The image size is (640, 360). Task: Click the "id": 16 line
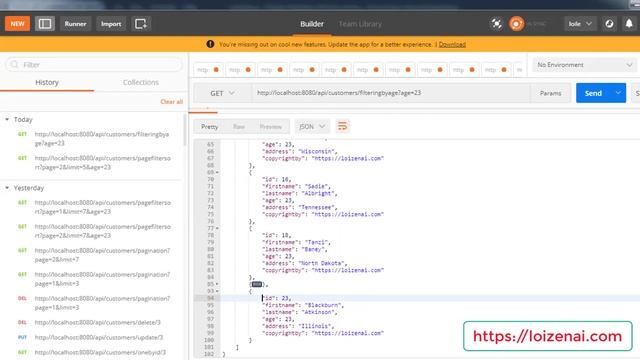point(277,179)
